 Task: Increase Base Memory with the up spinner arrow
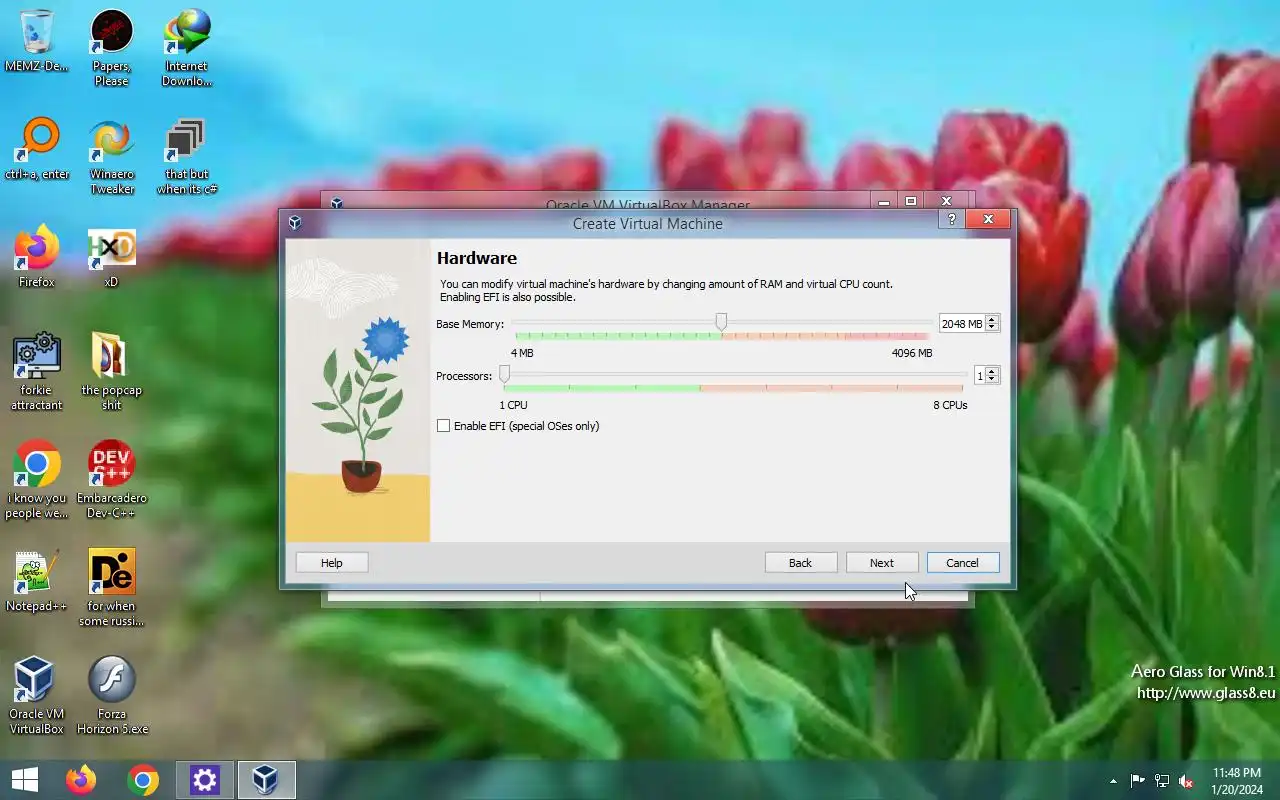pos(992,319)
